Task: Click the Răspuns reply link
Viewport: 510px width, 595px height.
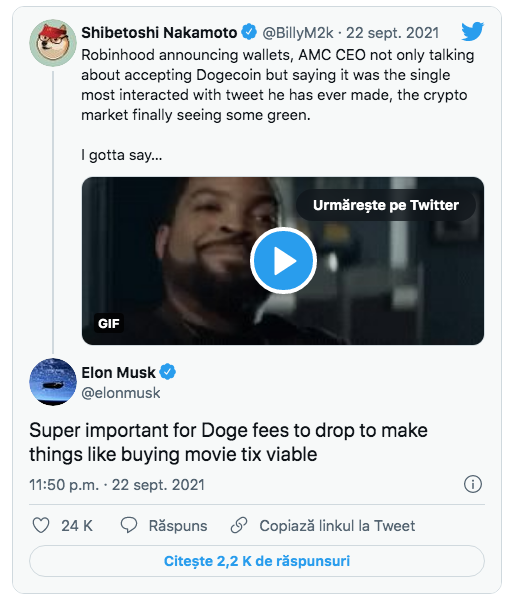Action: coord(178,526)
